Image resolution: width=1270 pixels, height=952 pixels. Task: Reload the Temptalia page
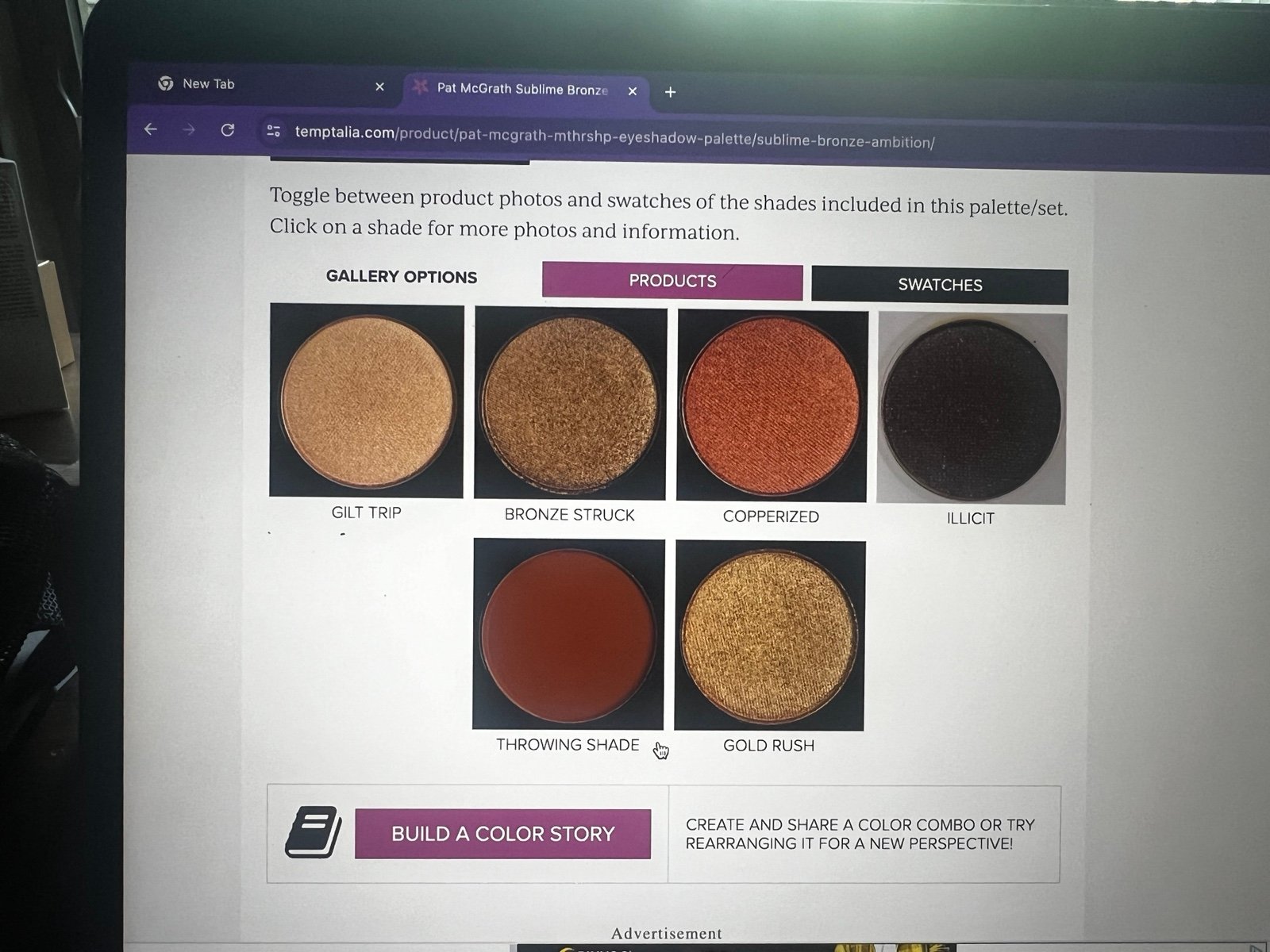(x=227, y=130)
